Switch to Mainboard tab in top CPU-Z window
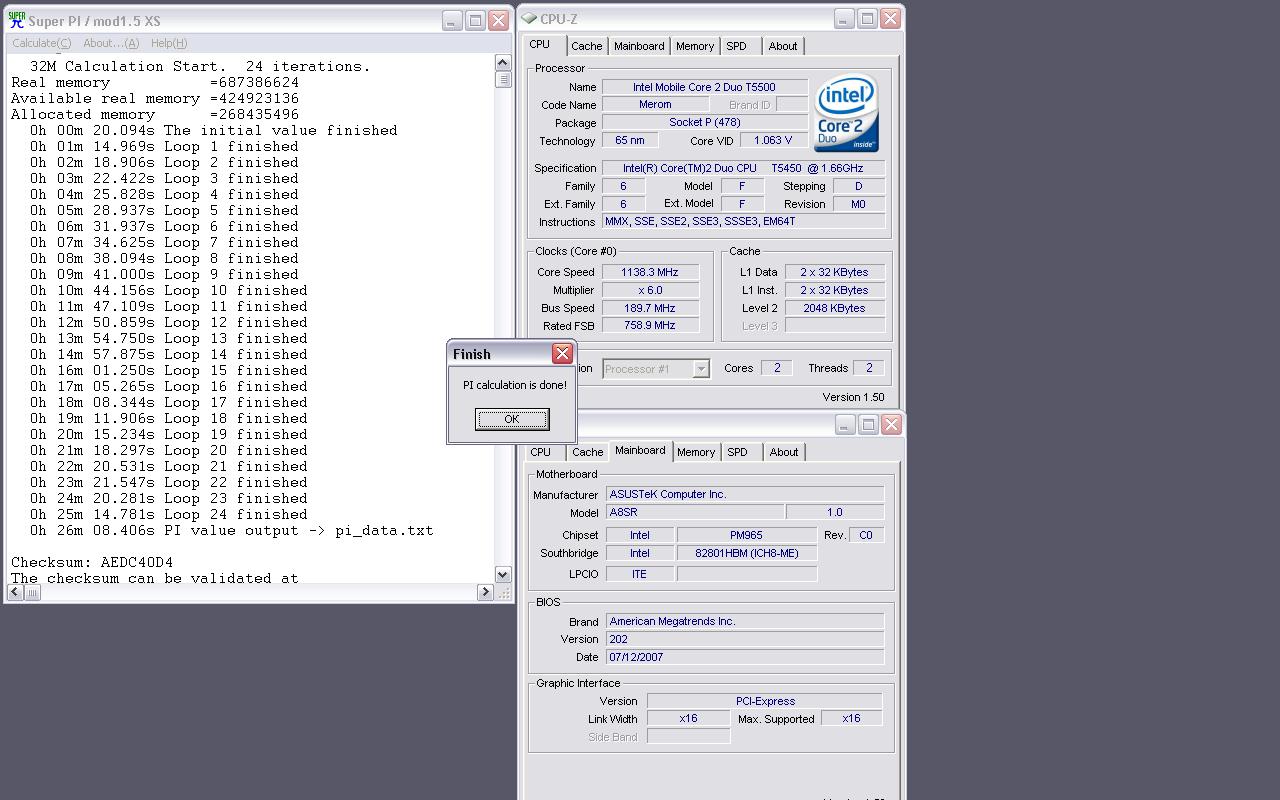 point(639,46)
